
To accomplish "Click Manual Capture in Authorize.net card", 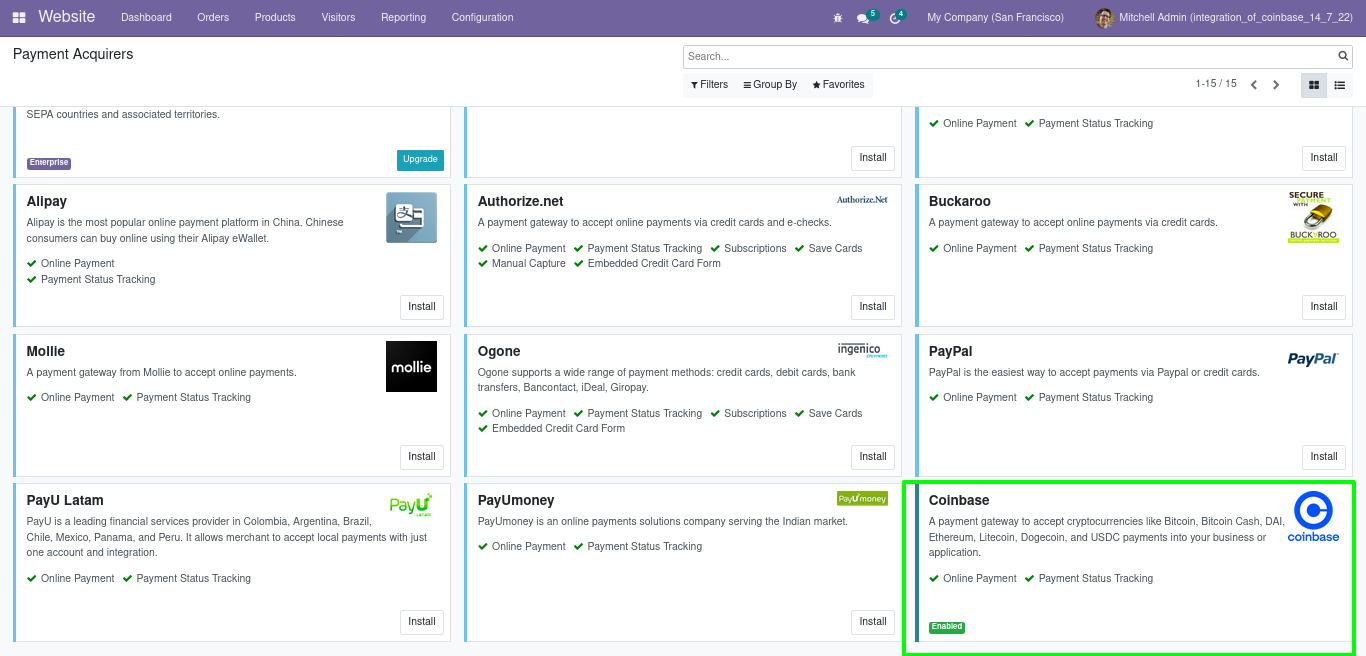I will [x=528, y=264].
